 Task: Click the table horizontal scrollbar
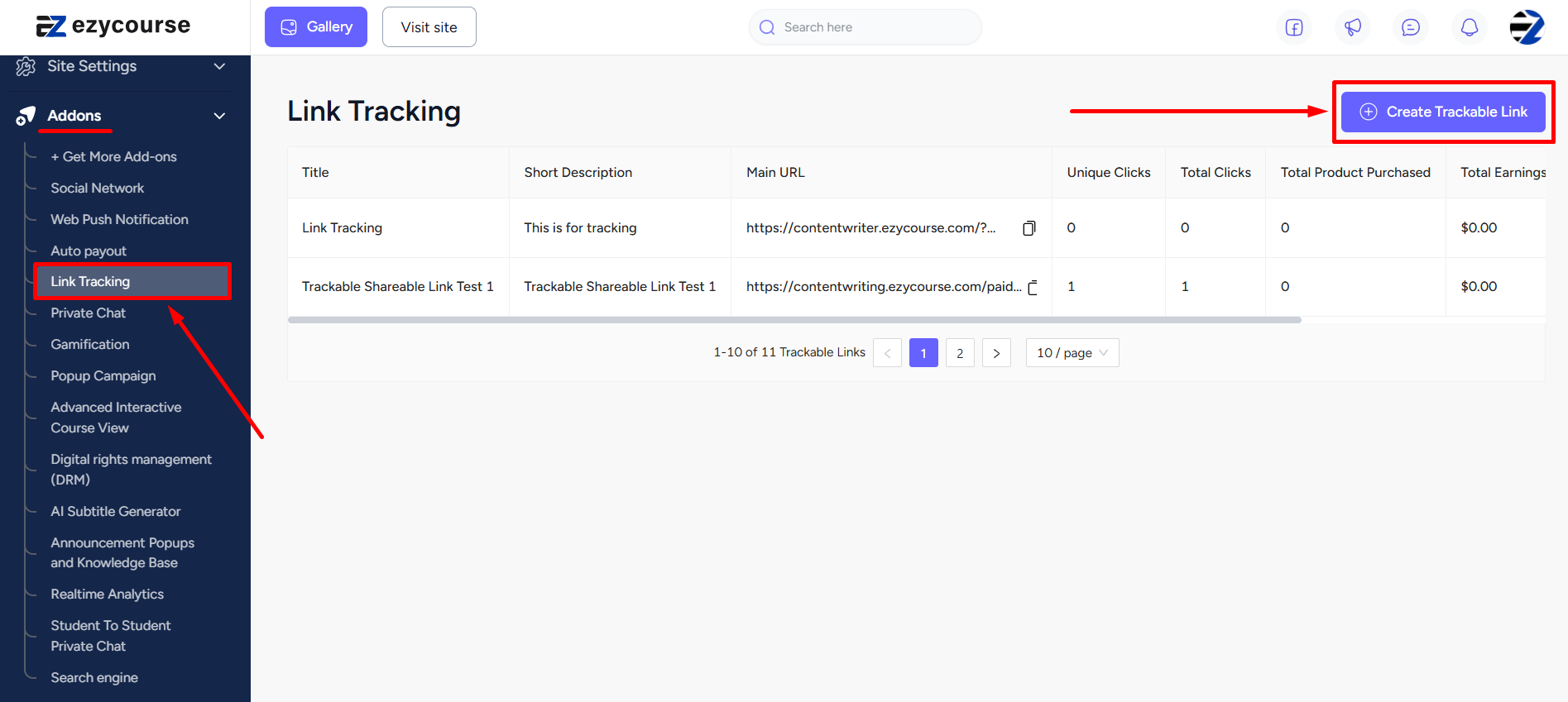coord(794,320)
